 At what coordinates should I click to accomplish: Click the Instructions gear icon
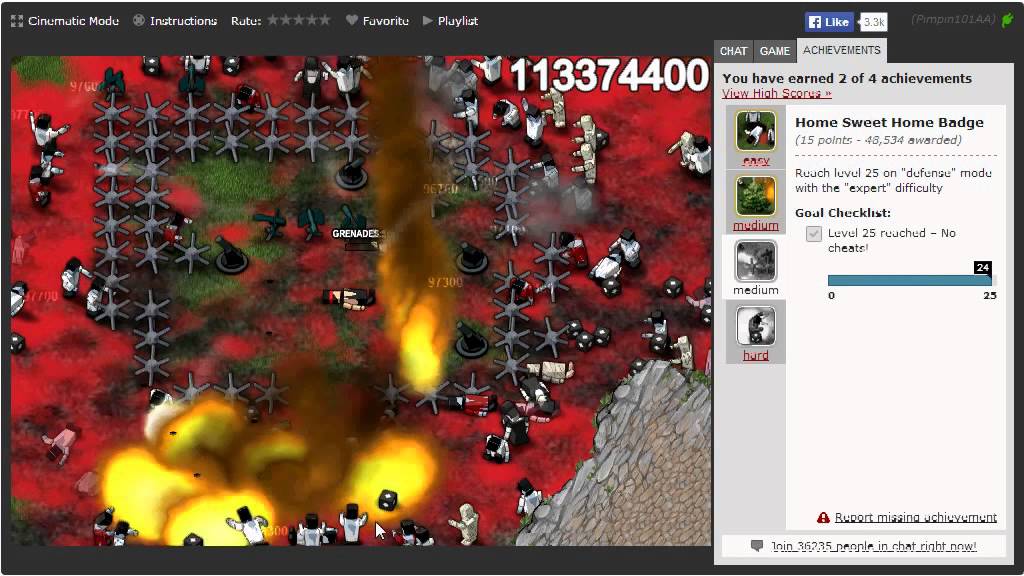139,20
